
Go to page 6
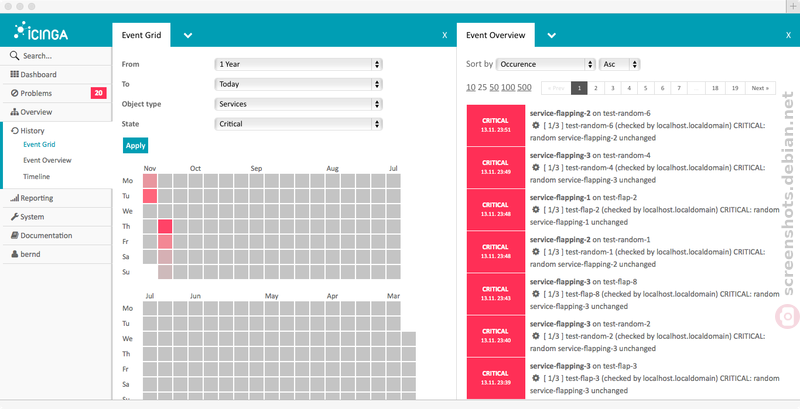(x=662, y=88)
